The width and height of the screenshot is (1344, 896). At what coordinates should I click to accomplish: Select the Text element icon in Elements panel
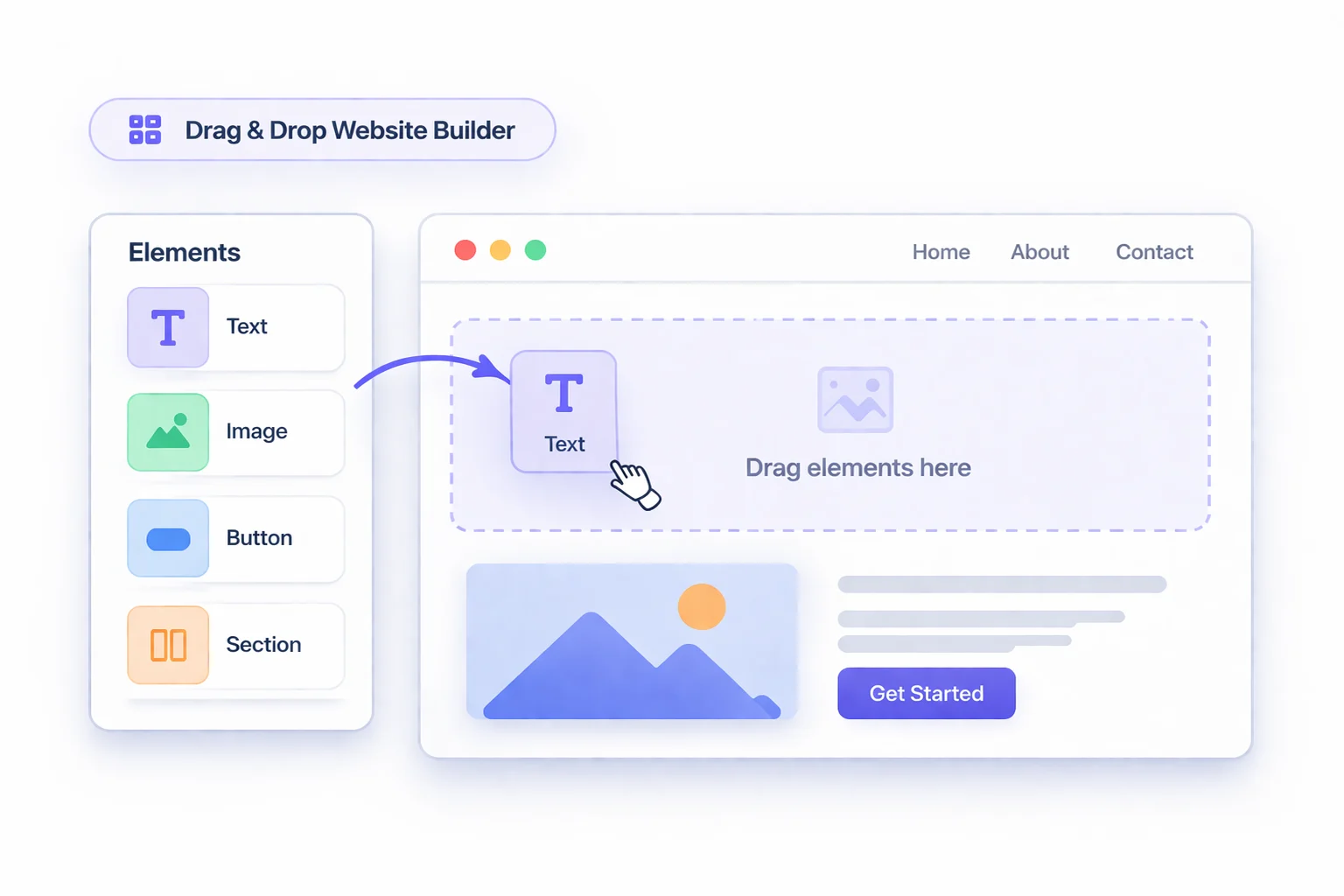pyautogui.click(x=168, y=327)
